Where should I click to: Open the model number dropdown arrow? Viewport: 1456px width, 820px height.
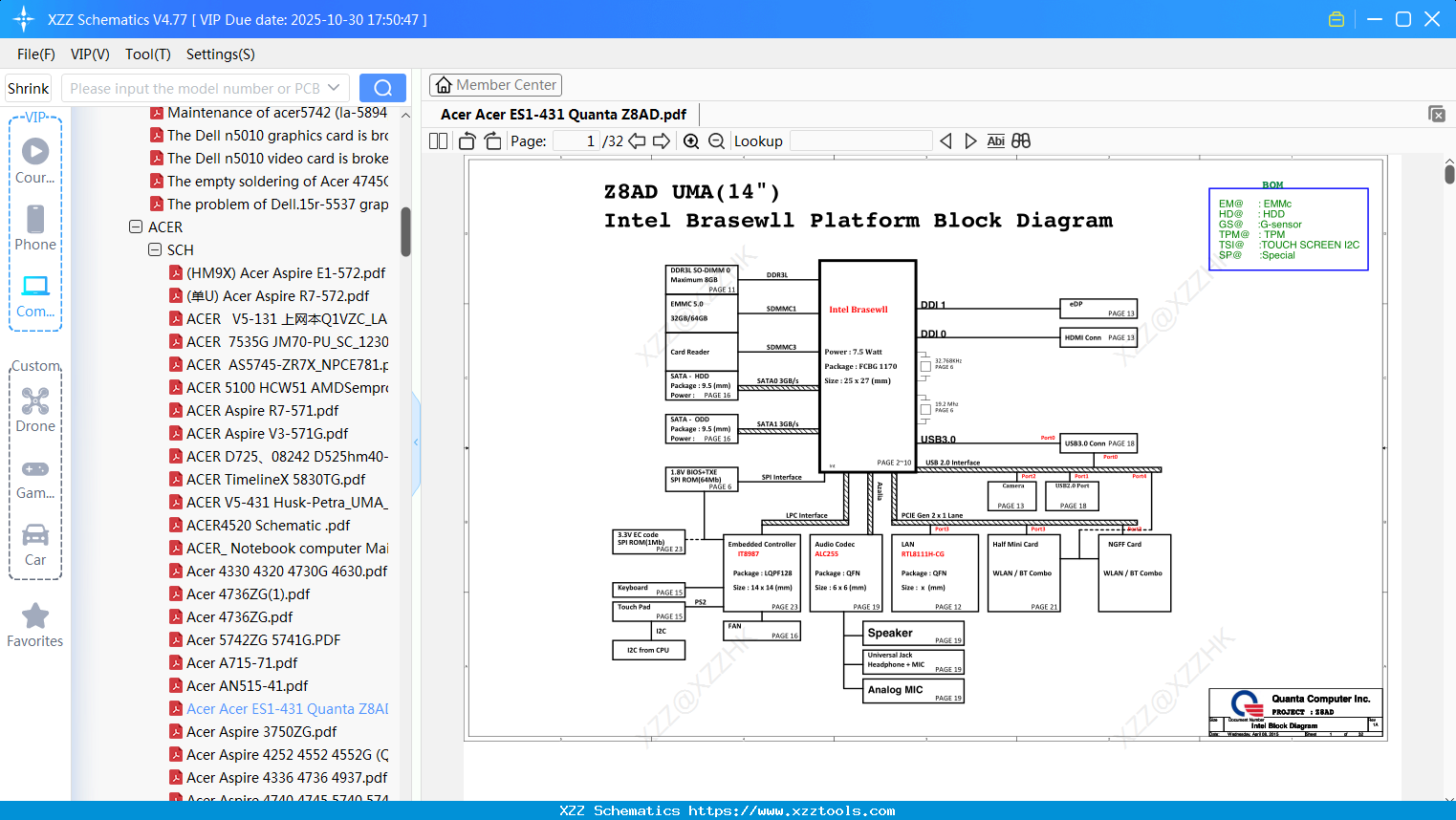[334, 88]
